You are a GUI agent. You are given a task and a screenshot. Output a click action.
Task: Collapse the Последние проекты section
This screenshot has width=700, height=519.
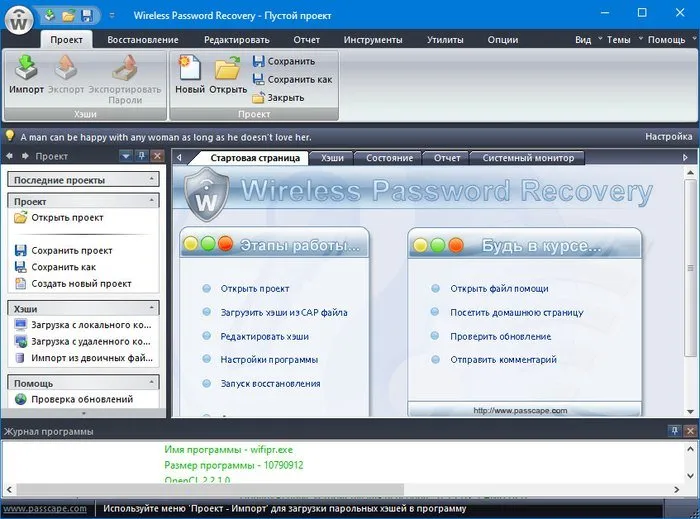coord(152,179)
